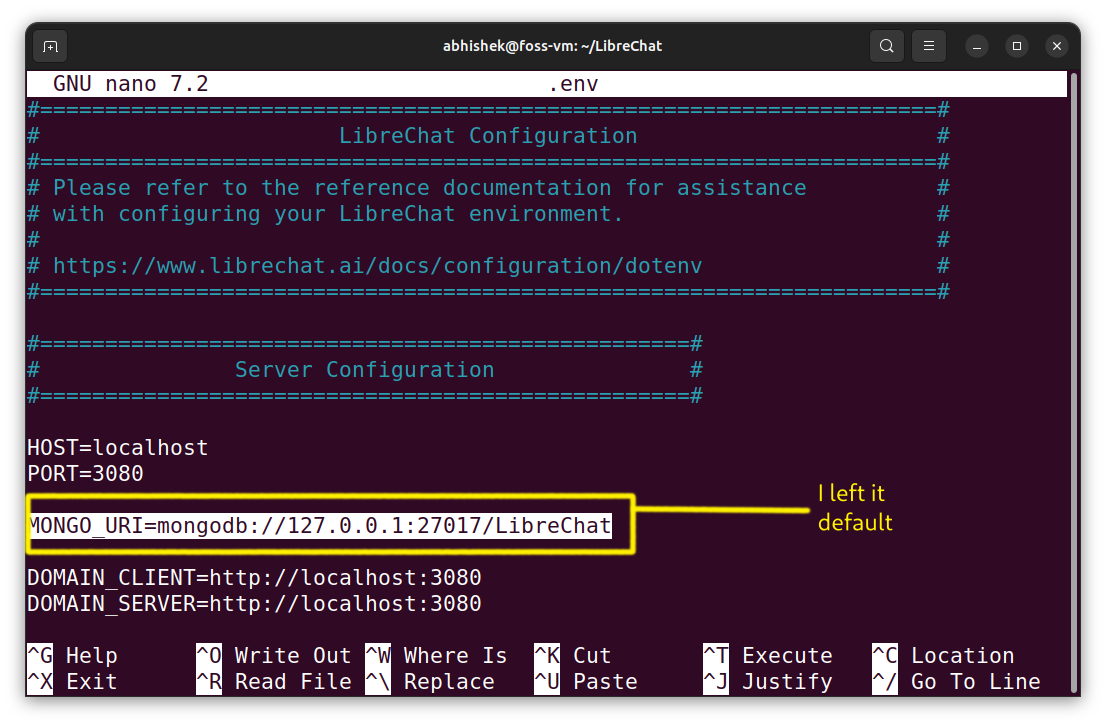Image resolution: width=1106 pixels, height=725 pixels.
Task: Open the terminal search
Action: (x=886, y=46)
